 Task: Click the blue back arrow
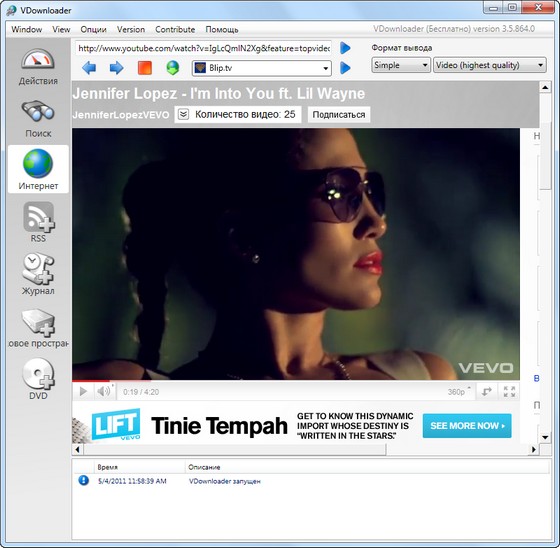coord(89,68)
